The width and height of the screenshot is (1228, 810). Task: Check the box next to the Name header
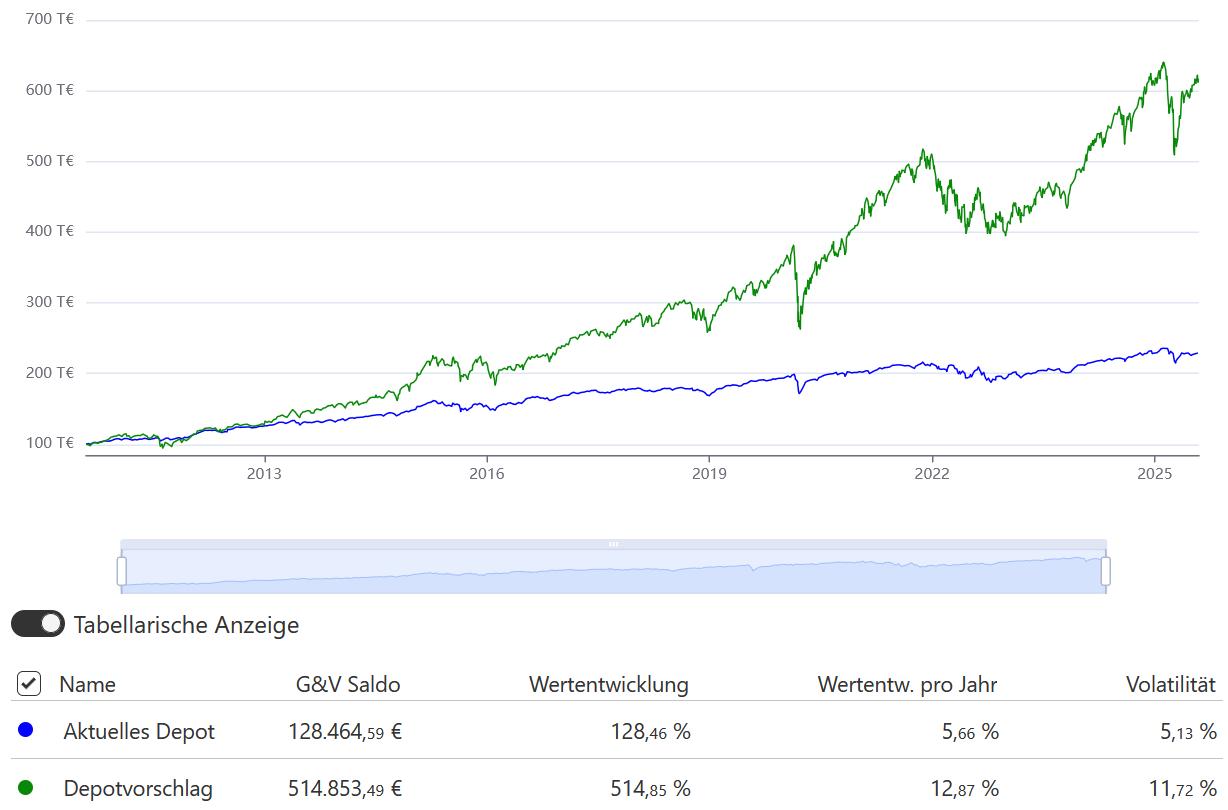tap(29, 684)
